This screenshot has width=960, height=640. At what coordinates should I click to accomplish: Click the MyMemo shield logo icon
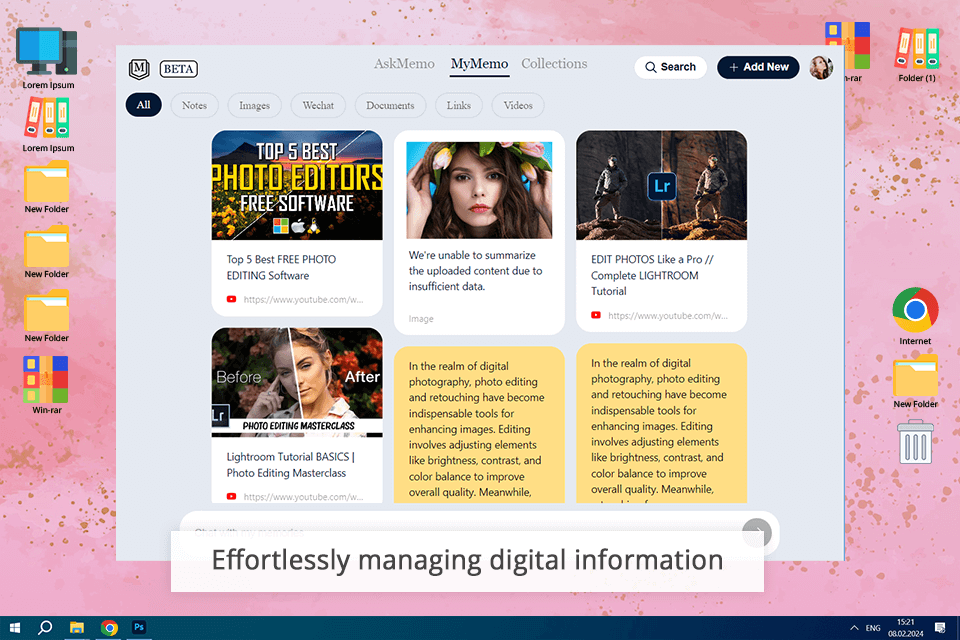pyautogui.click(x=139, y=69)
